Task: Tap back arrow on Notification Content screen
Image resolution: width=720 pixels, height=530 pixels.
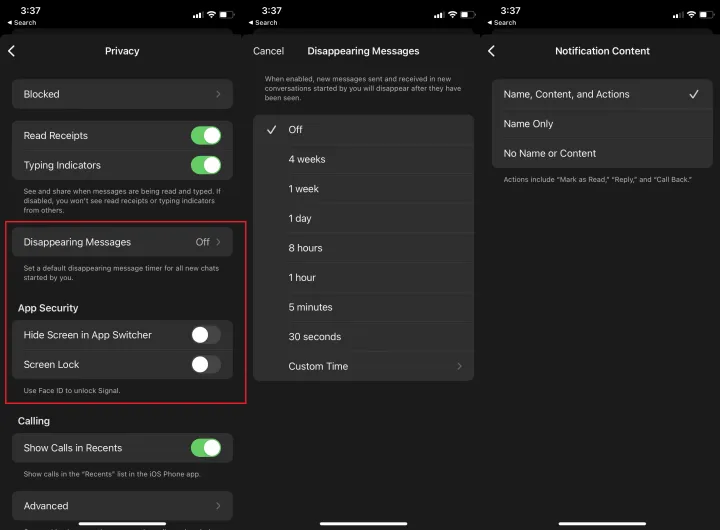Action: coord(491,51)
